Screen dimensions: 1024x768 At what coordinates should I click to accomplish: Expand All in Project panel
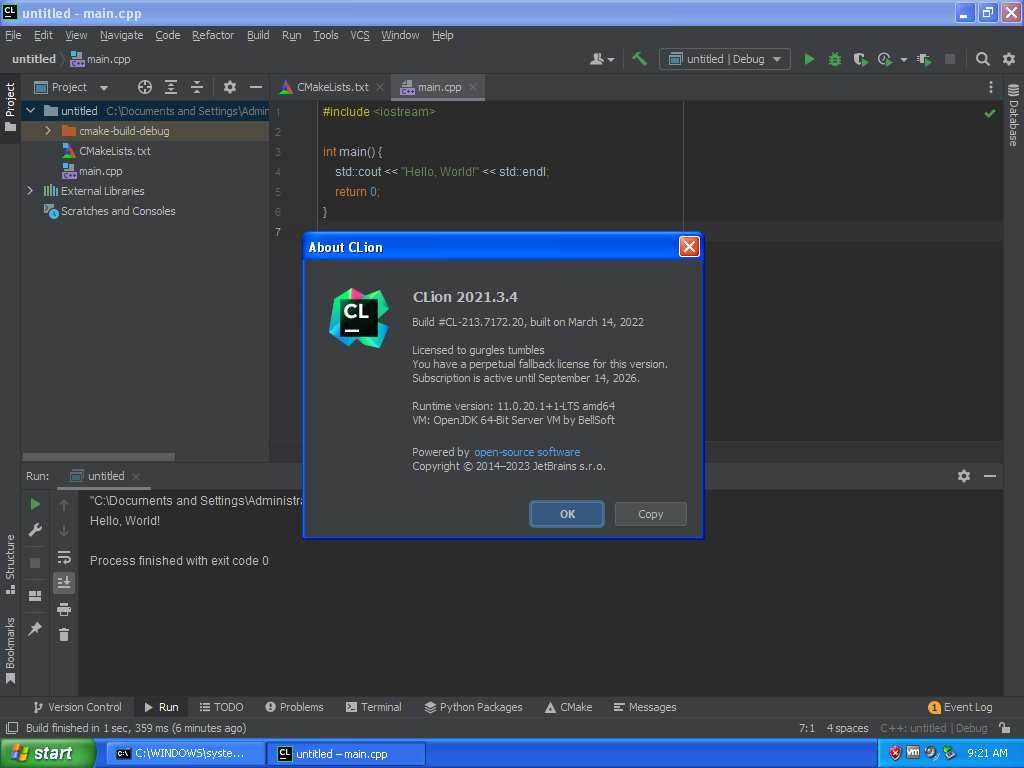(170, 87)
